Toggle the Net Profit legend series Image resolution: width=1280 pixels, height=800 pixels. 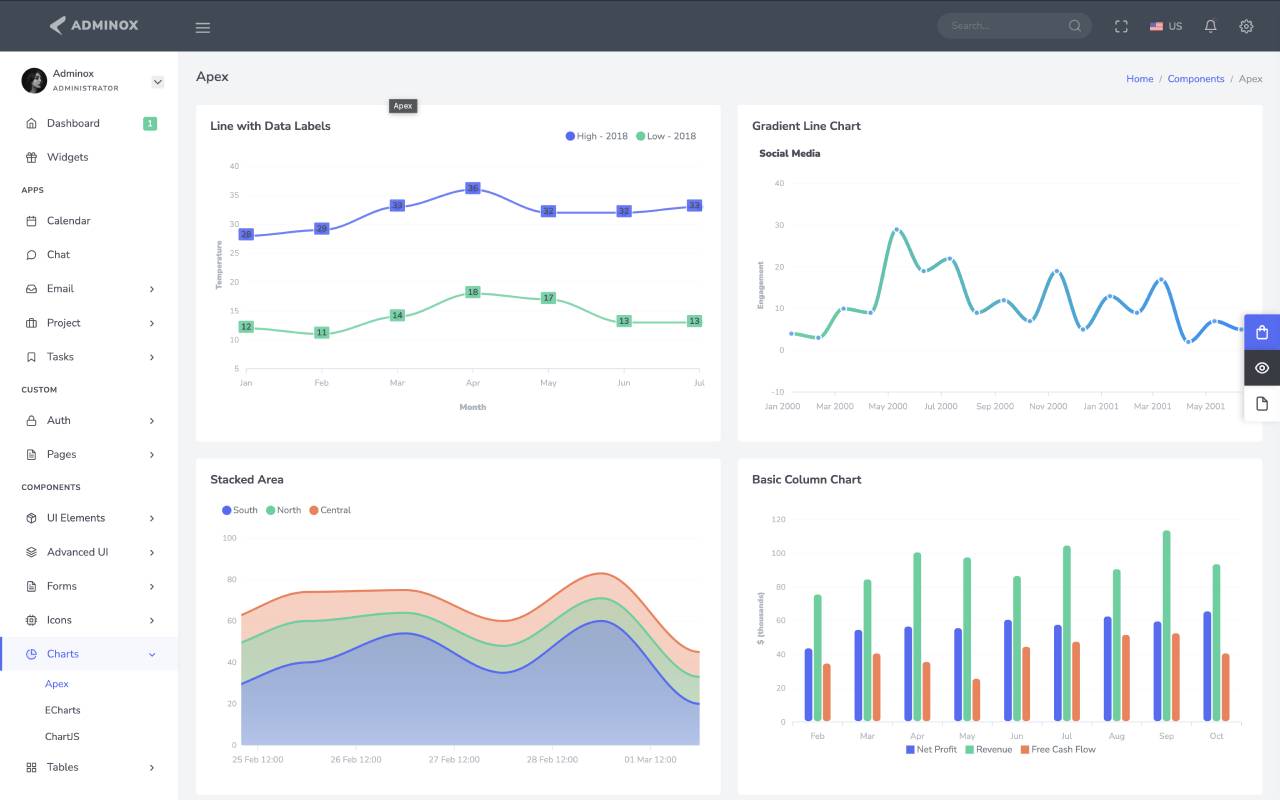[x=931, y=749]
